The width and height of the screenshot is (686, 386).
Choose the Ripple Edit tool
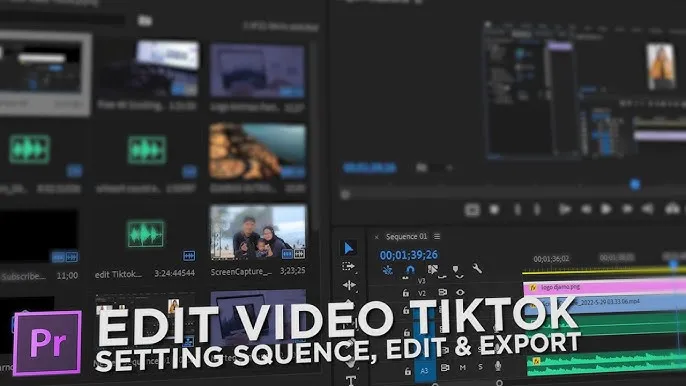[x=349, y=285]
